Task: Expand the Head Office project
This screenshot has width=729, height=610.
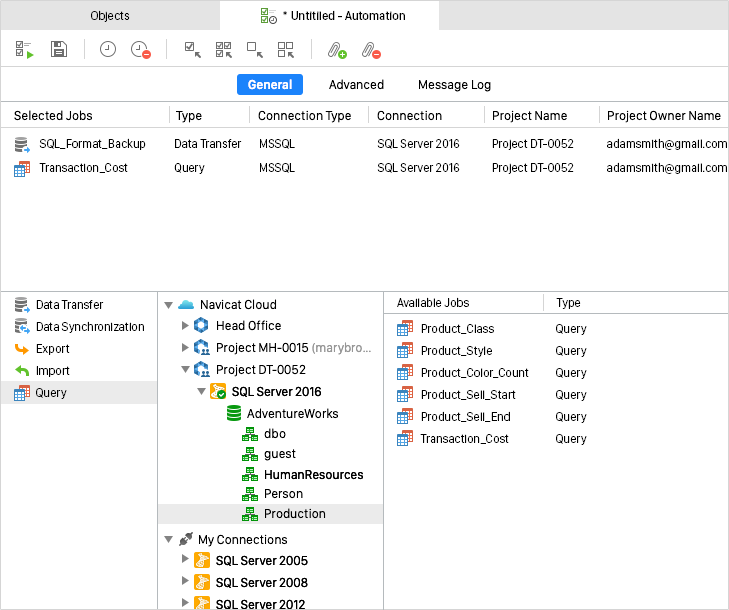Action: (x=185, y=325)
